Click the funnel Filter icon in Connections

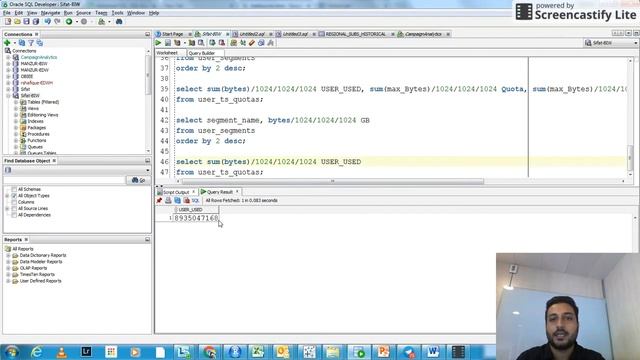point(31,43)
